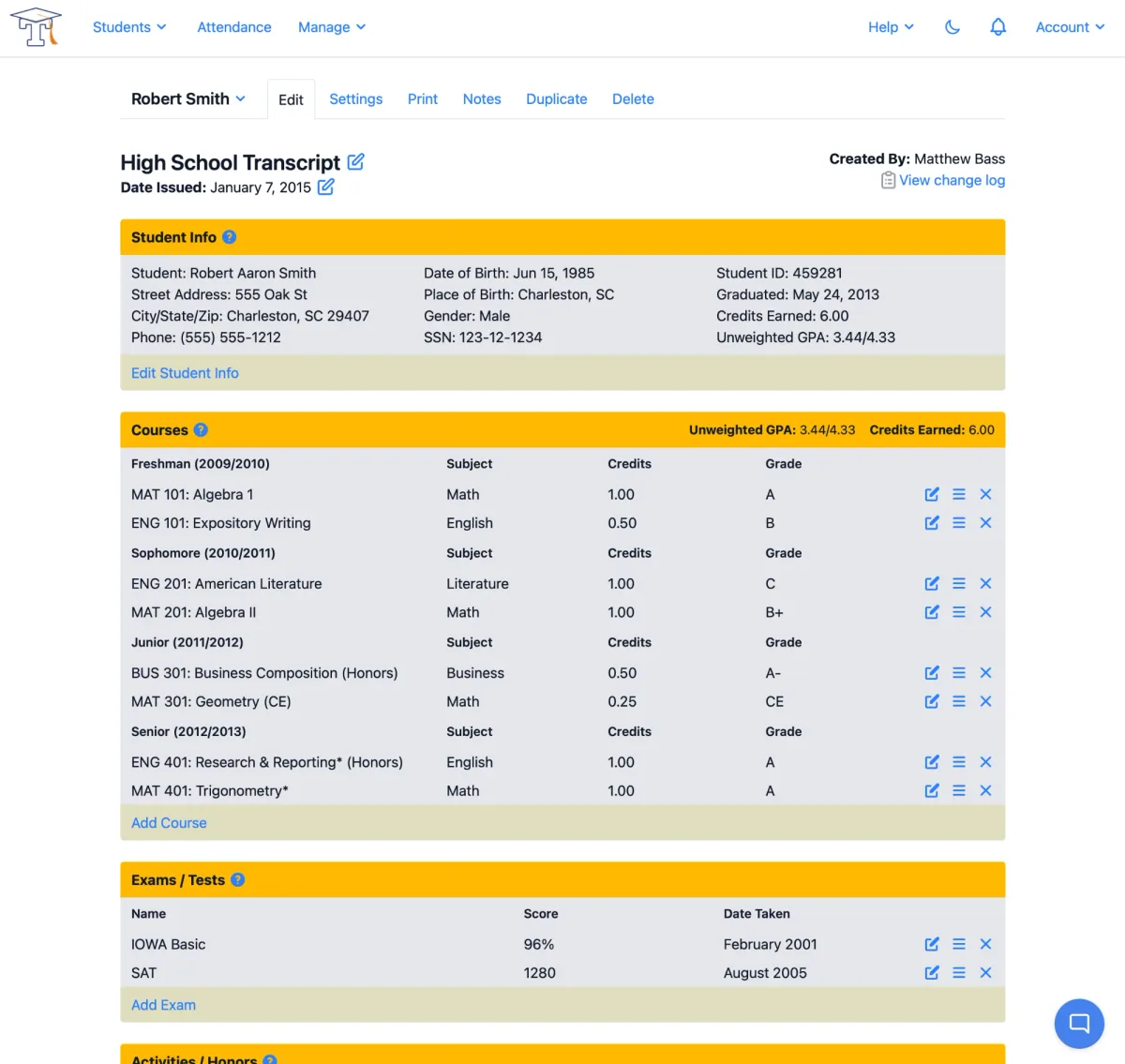Open Courses help question icon
Viewport: 1125px width, 1064px height.
[201, 430]
